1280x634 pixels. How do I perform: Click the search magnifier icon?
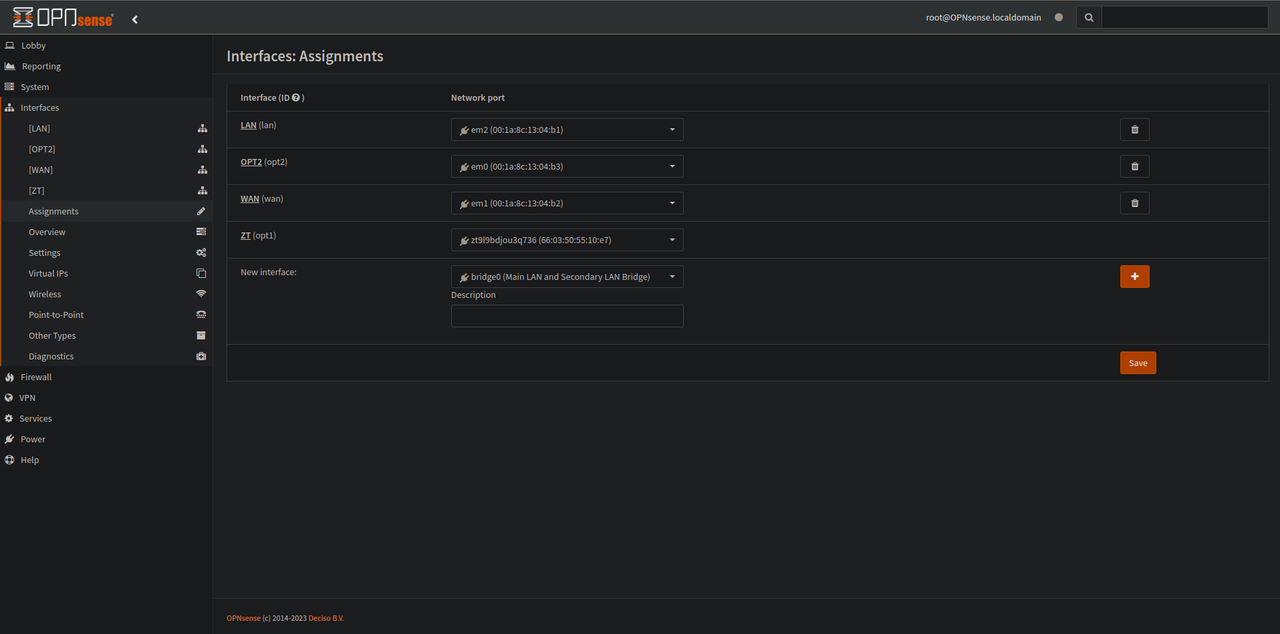[1089, 17]
